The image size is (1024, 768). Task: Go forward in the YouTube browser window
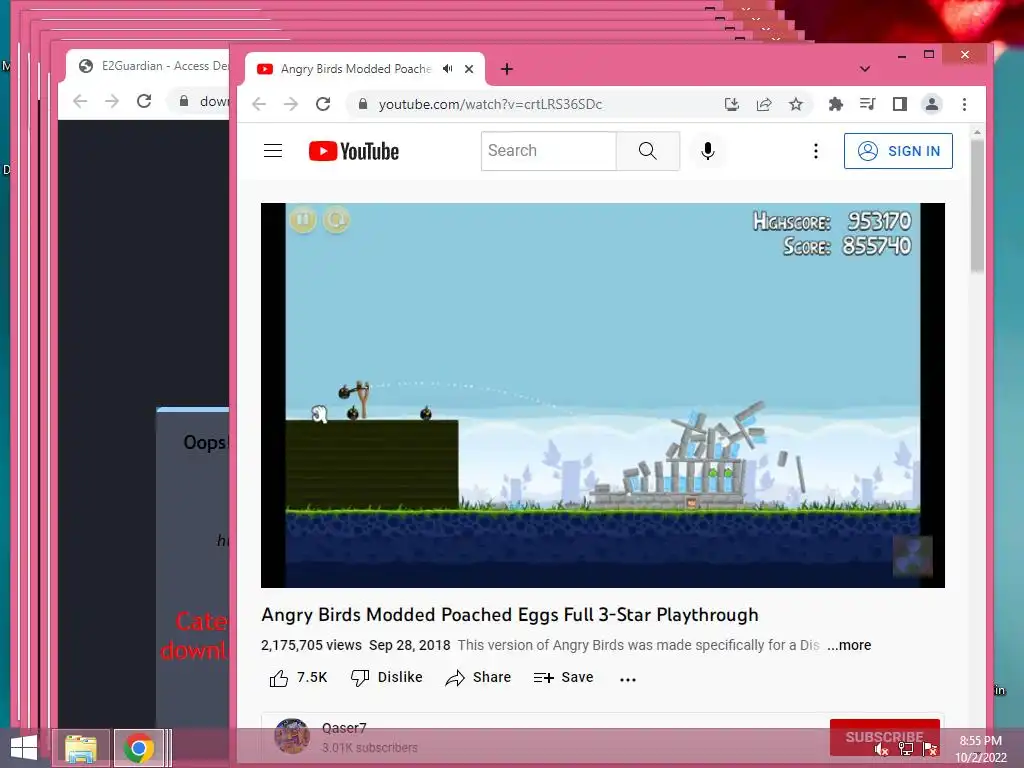291,104
